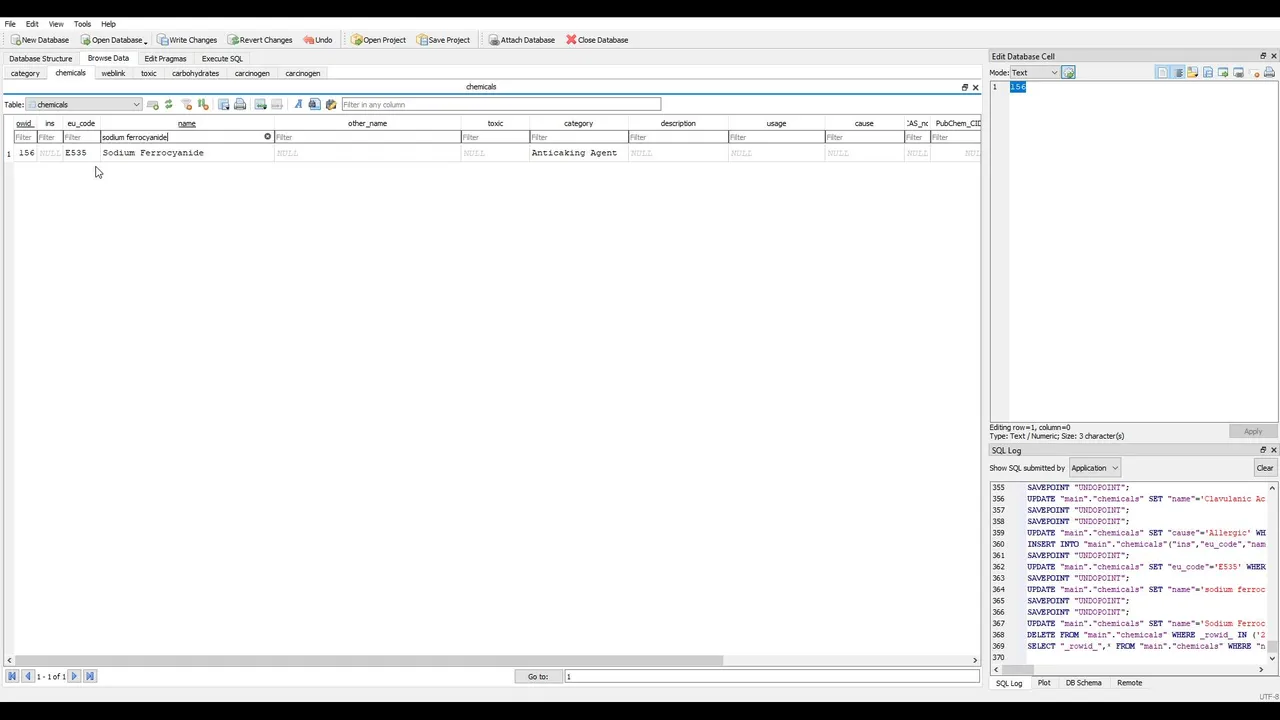
Task: Click the delete record icon
Action: point(277,104)
